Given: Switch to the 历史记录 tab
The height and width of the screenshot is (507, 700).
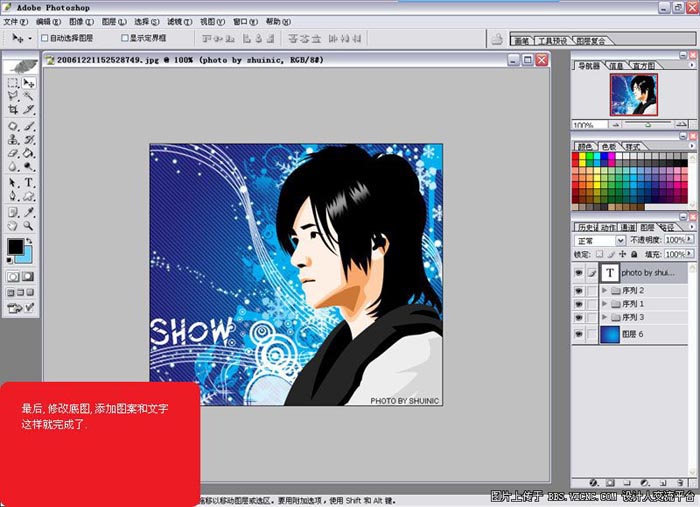Looking at the screenshot, I should (x=588, y=227).
